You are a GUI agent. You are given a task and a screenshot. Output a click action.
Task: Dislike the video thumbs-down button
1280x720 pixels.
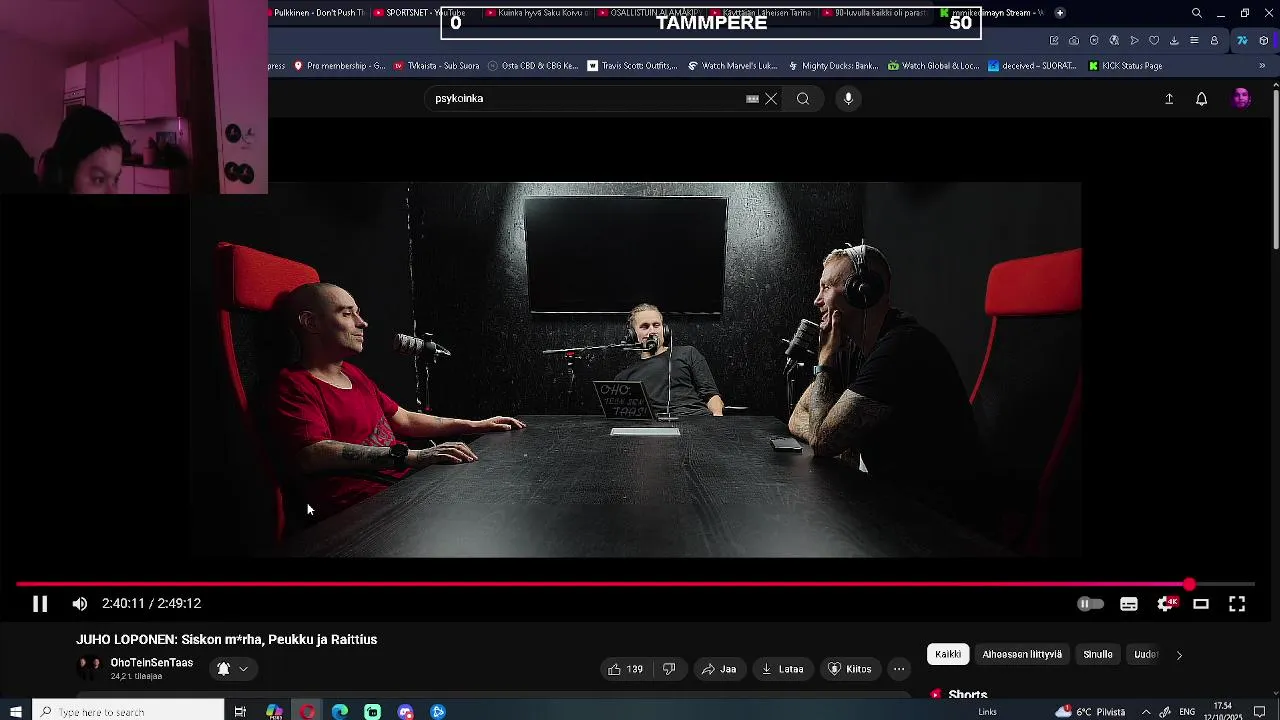669,669
